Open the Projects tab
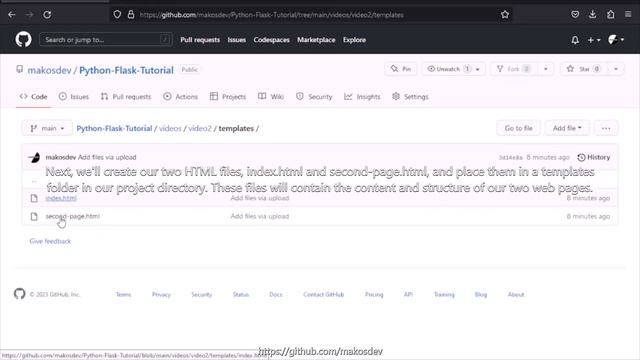 tap(228, 97)
